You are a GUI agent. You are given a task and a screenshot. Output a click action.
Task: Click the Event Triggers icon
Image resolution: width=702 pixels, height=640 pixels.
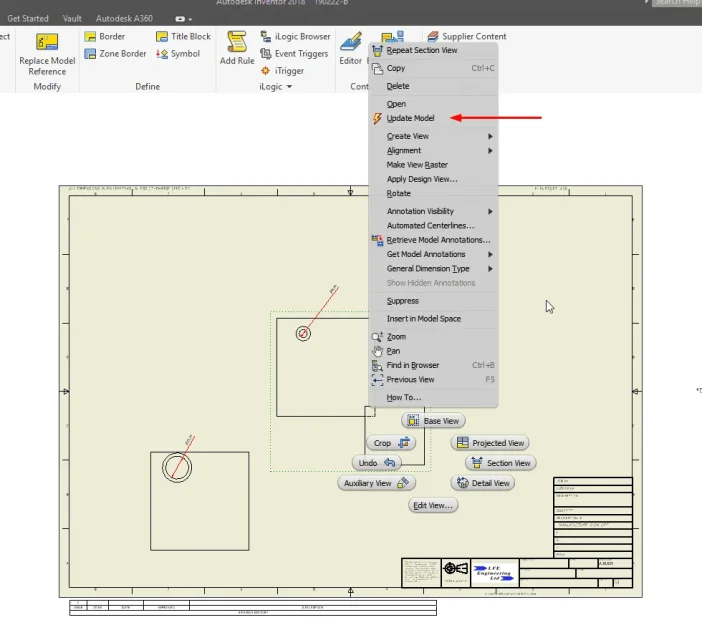pyautogui.click(x=265, y=54)
